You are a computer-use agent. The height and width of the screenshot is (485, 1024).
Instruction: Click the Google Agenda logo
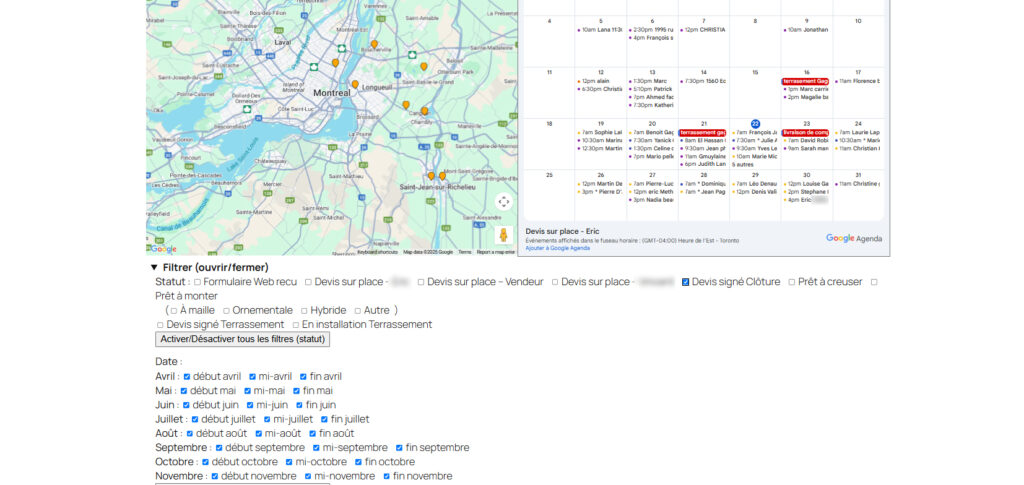[x=854, y=238]
